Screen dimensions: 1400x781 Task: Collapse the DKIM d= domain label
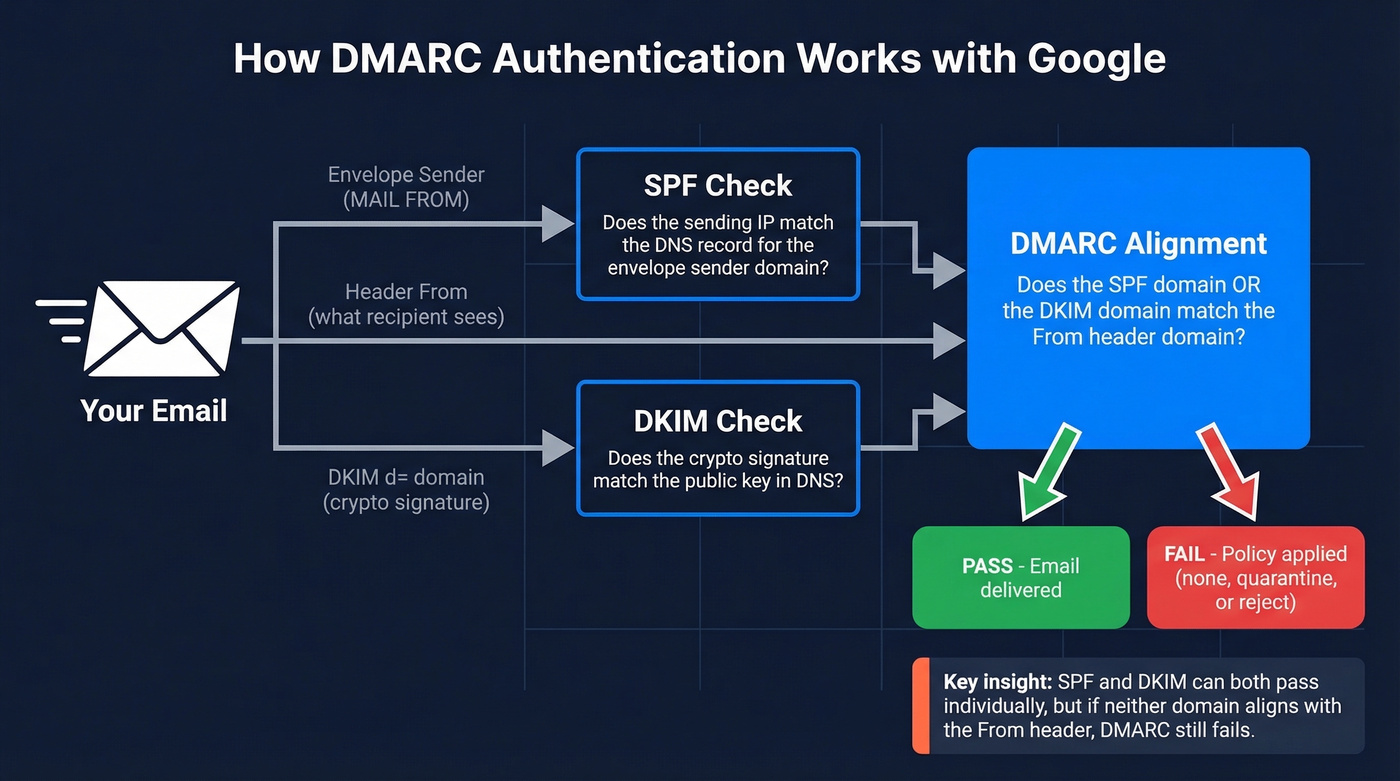coord(405,489)
